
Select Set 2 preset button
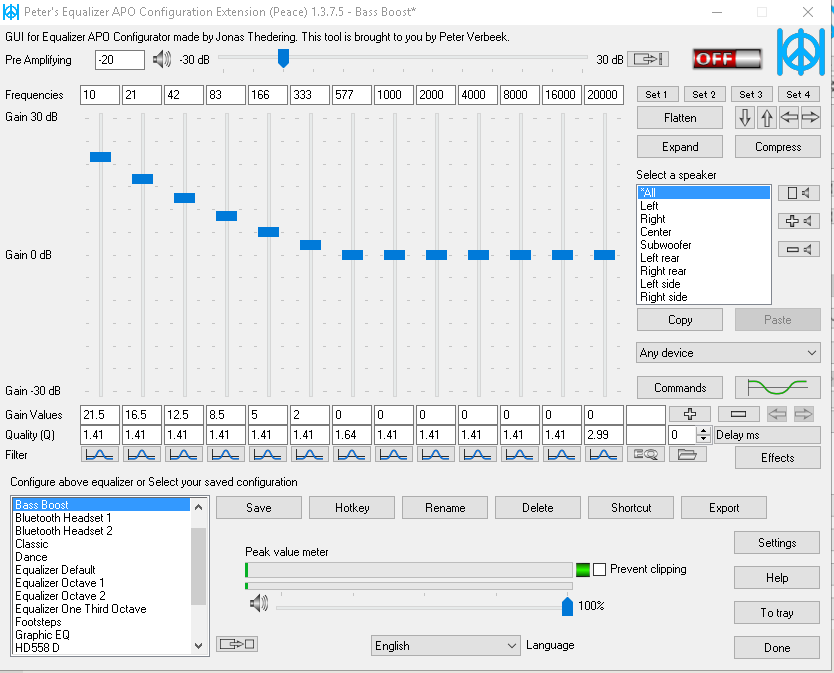pyautogui.click(x=704, y=94)
